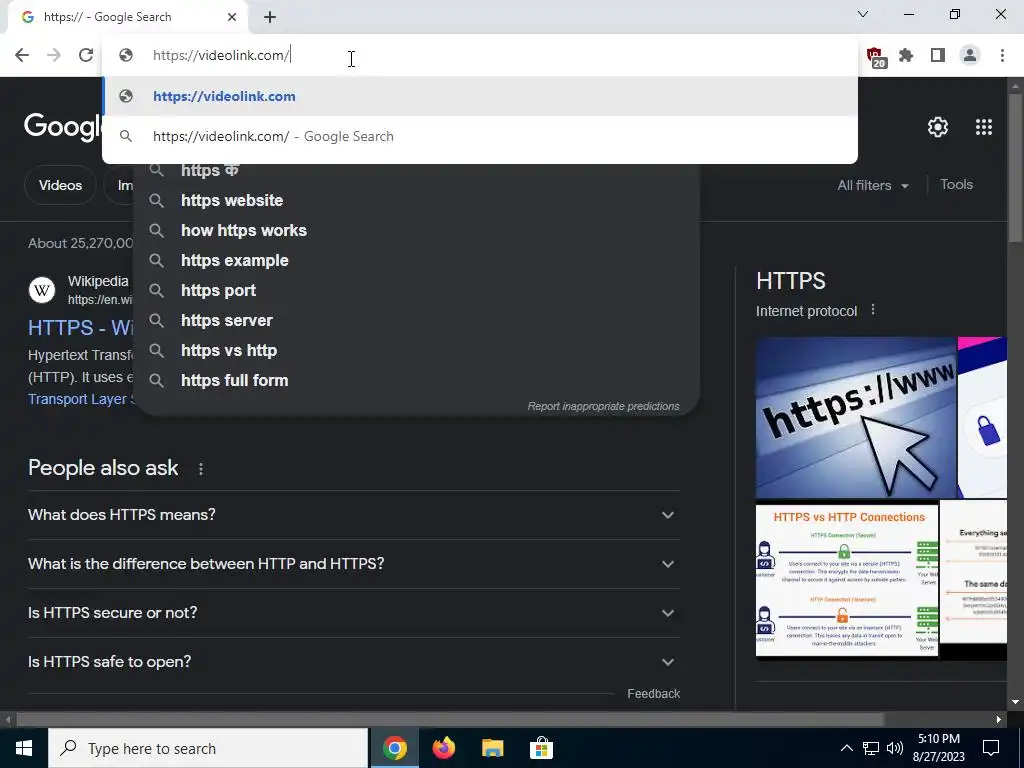Open the uBlock extension icon showing 20
Image resolution: width=1024 pixels, height=768 pixels.
pos(876,57)
